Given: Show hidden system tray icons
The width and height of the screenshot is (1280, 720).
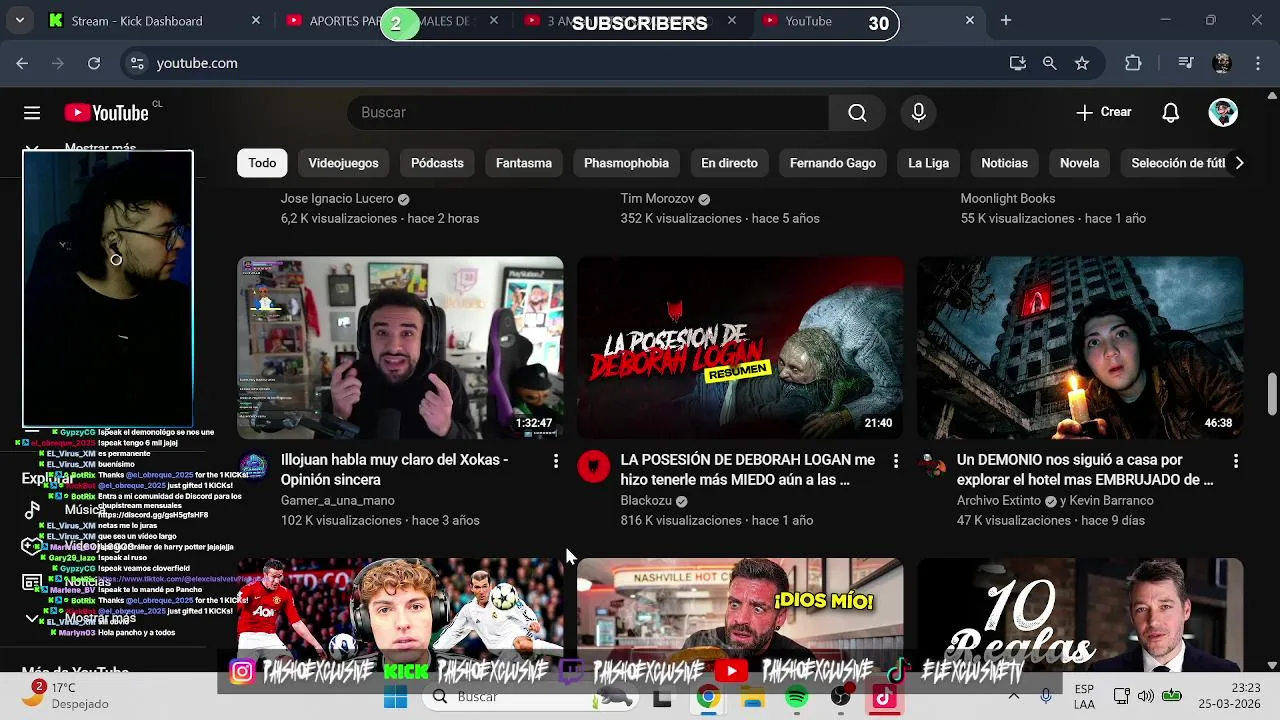Looking at the screenshot, I should pos(1014,696).
